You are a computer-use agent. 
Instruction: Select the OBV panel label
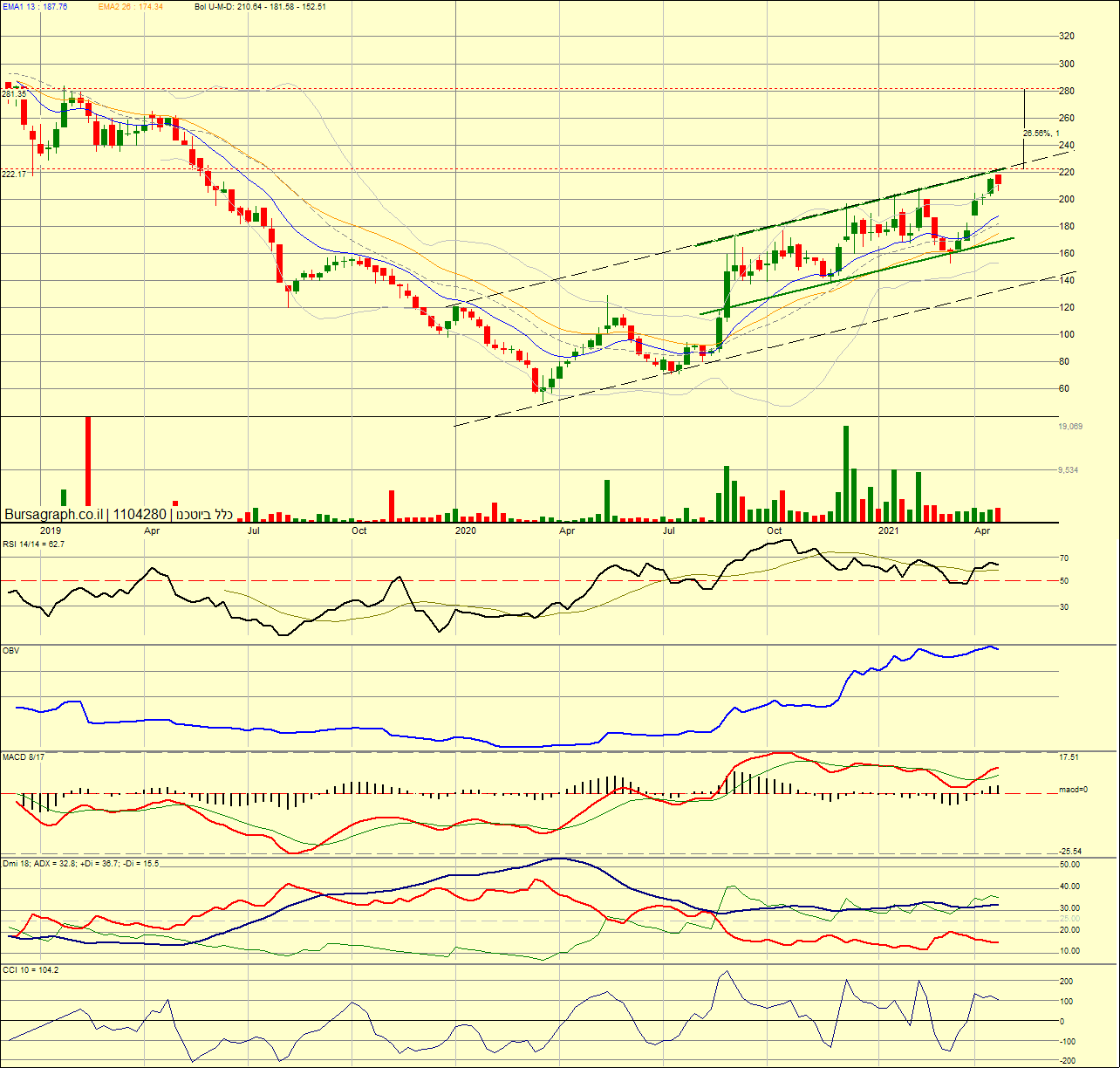11,650
